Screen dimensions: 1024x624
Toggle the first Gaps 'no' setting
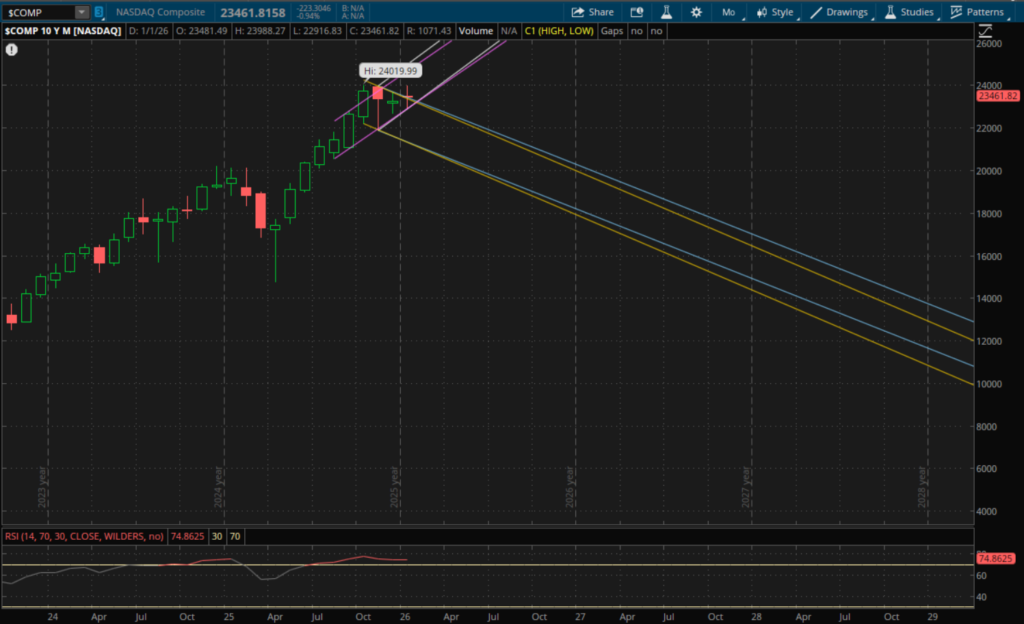636,31
